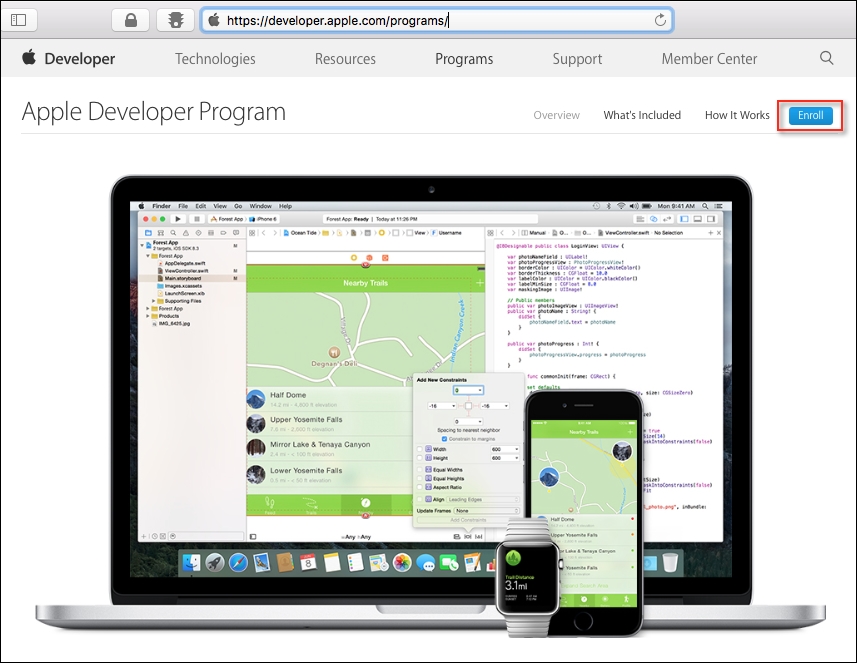
Task: Show the Safari sidebar
Action: coord(19,20)
